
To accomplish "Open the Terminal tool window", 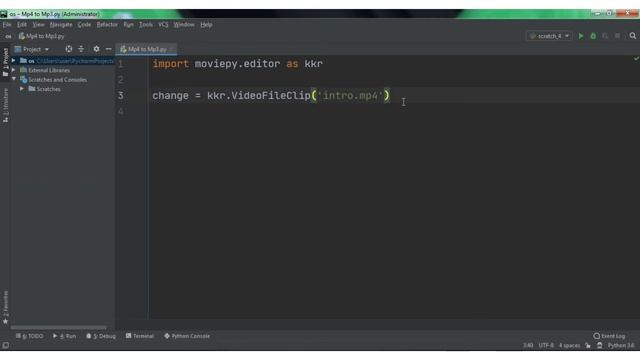I will pos(140,336).
